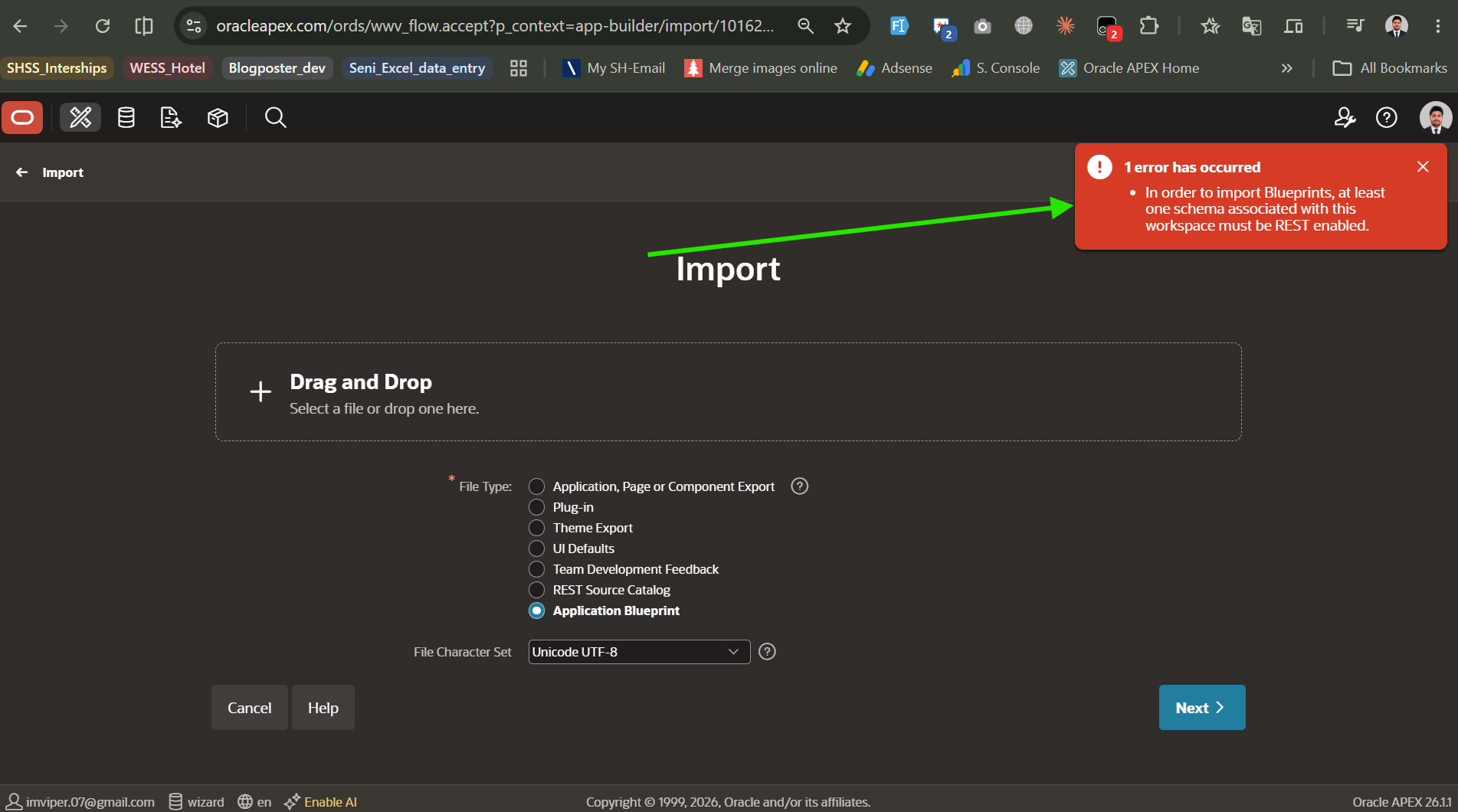This screenshot has width=1458, height=812.
Task: Open the Gallery cube icon
Action: [x=218, y=117]
